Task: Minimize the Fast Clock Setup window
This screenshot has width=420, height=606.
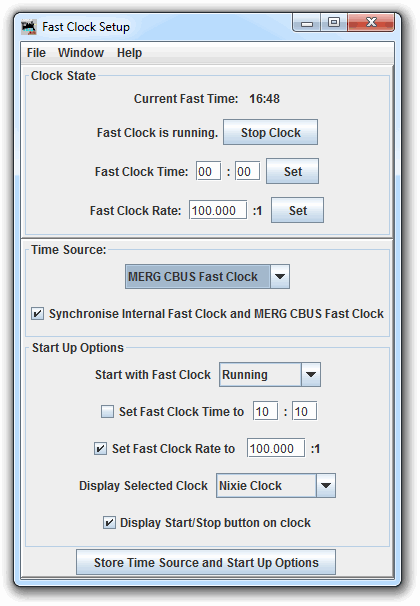Action: pos(307,23)
